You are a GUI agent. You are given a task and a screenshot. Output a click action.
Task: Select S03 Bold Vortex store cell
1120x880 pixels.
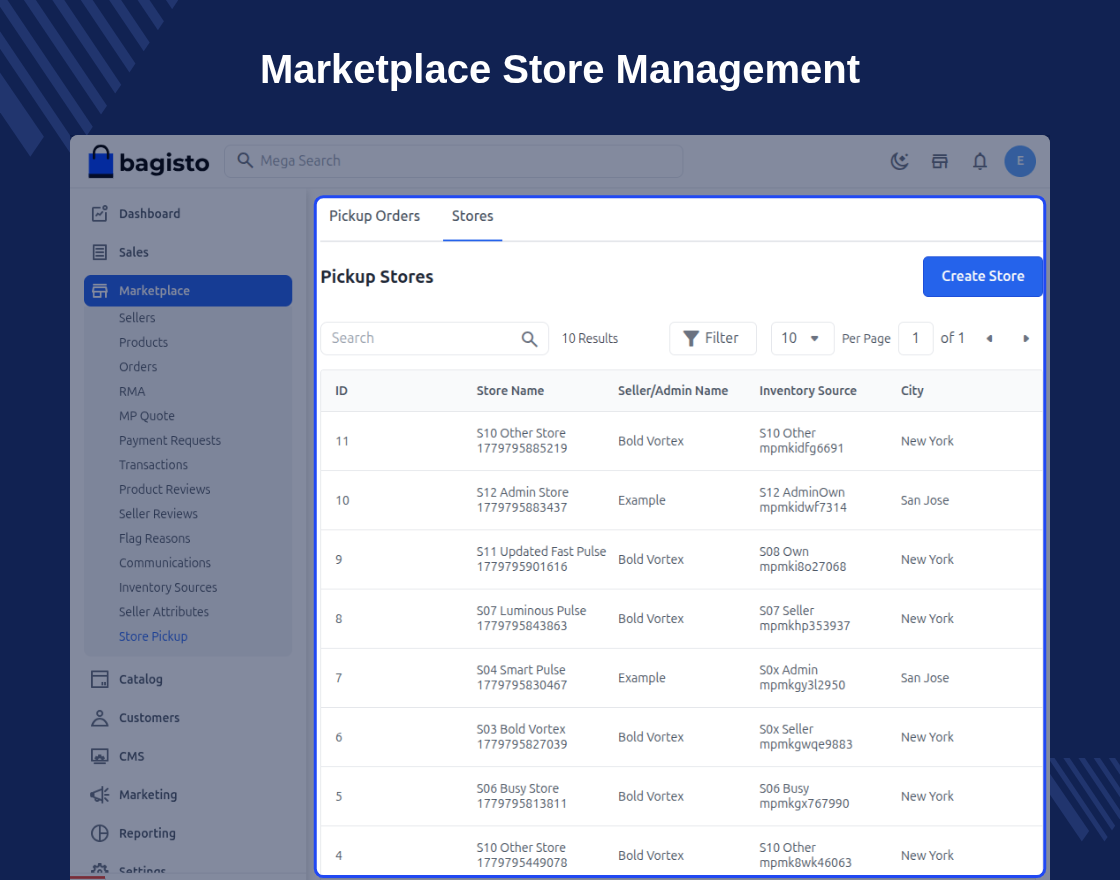[522, 737]
